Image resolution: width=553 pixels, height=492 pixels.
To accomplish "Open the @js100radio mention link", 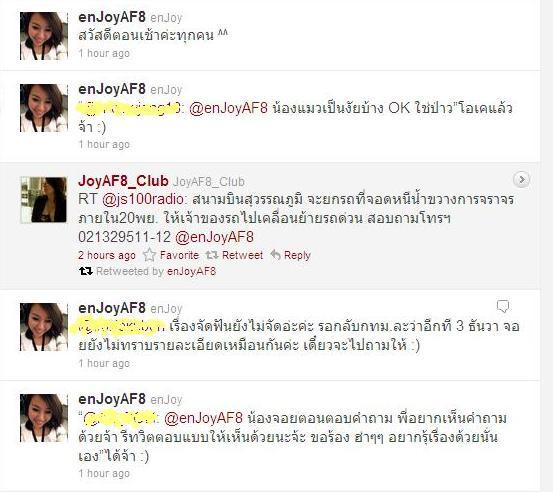I will click(142, 199).
